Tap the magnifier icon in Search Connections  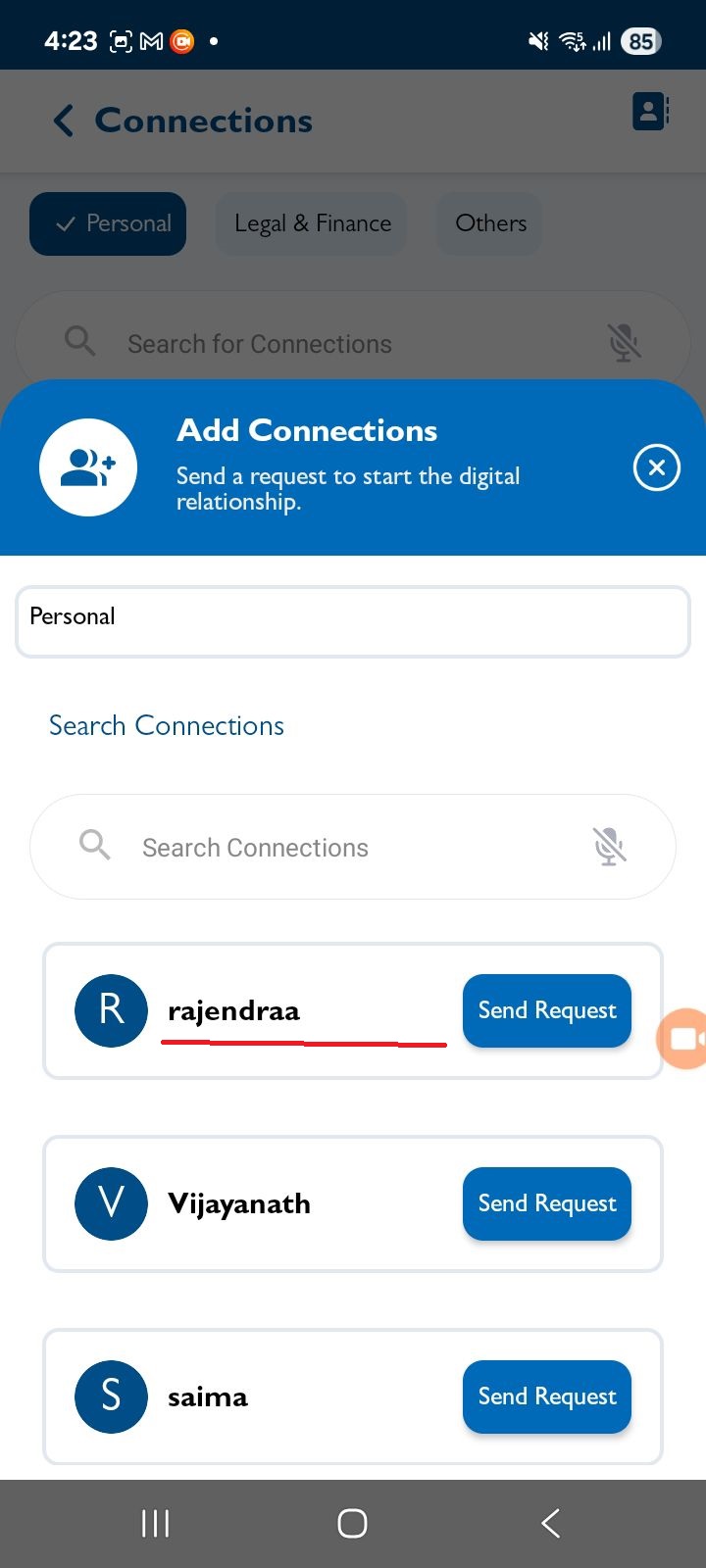(95, 845)
